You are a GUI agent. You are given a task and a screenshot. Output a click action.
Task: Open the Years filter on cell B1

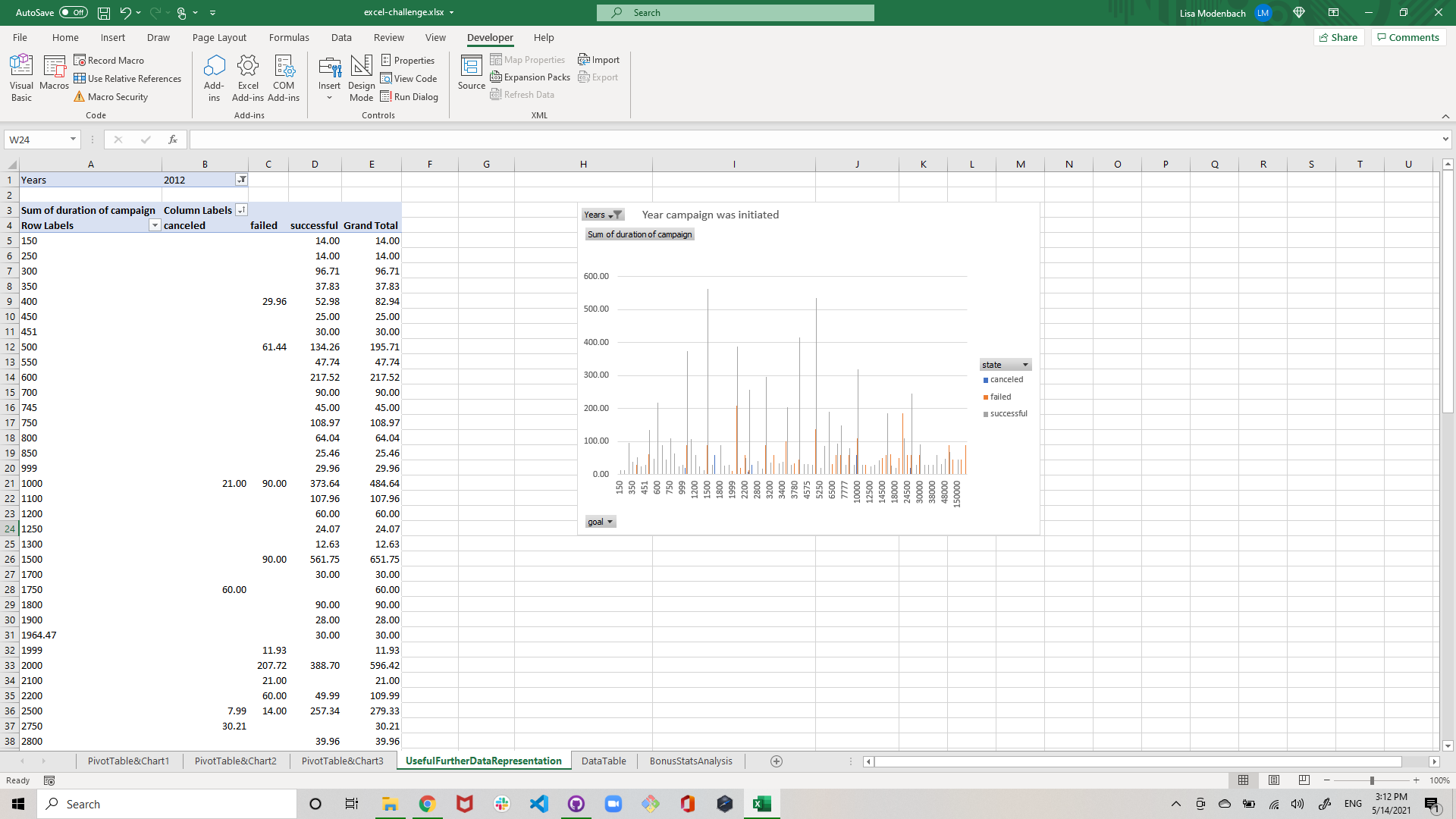[241, 180]
